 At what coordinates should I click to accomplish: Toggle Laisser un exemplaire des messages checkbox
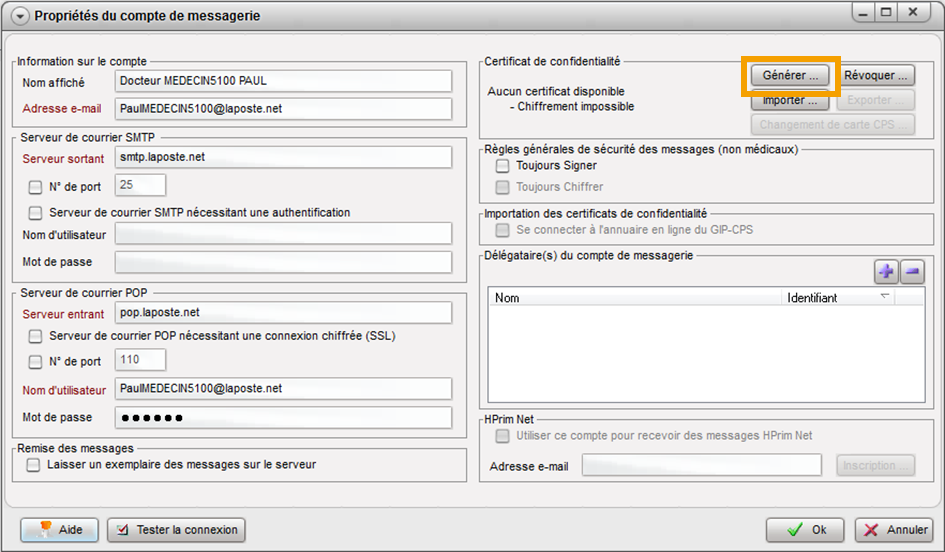(x=34, y=465)
